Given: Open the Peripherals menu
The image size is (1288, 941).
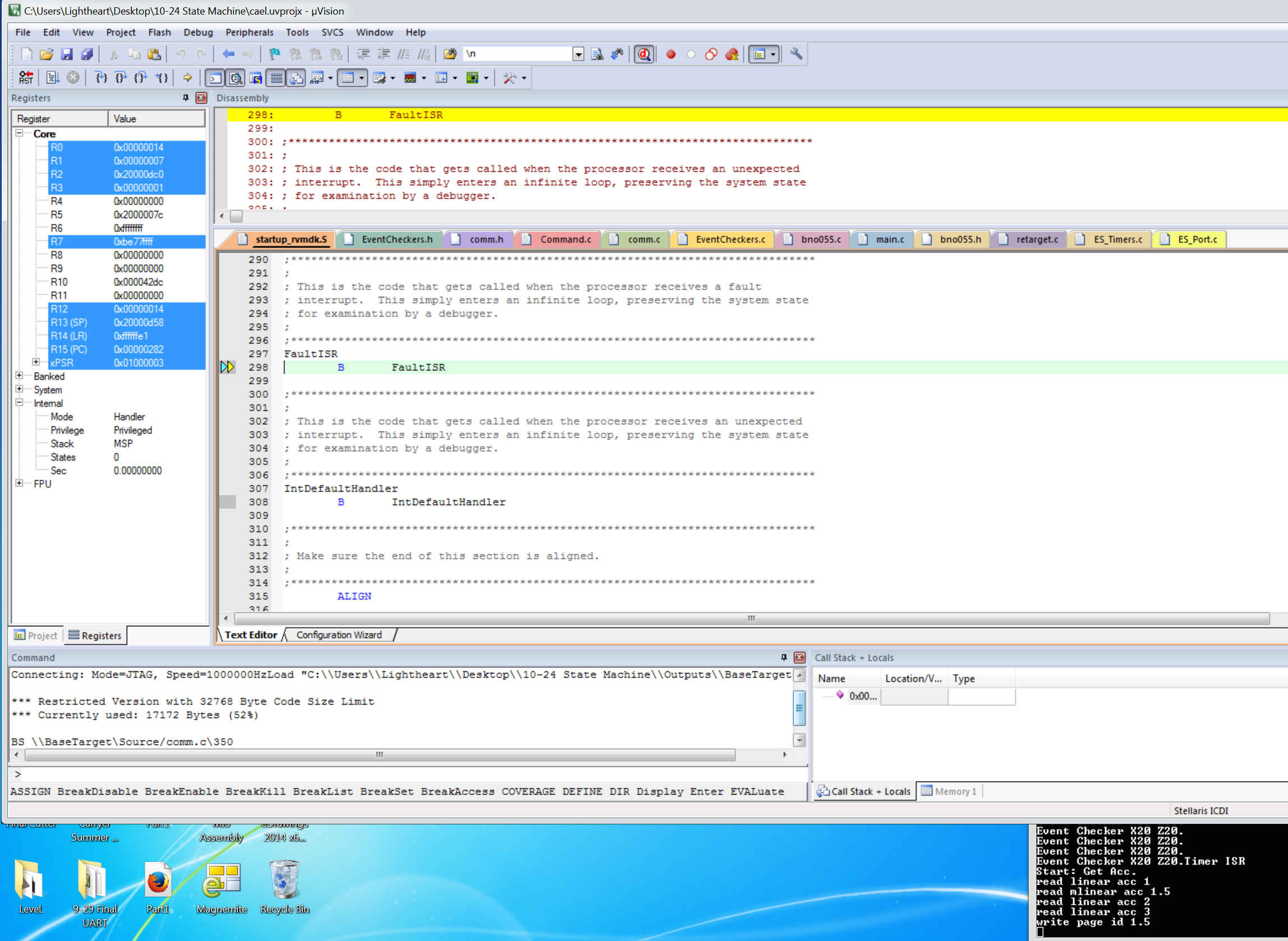Looking at the screenshot, I should coord(249,33).
